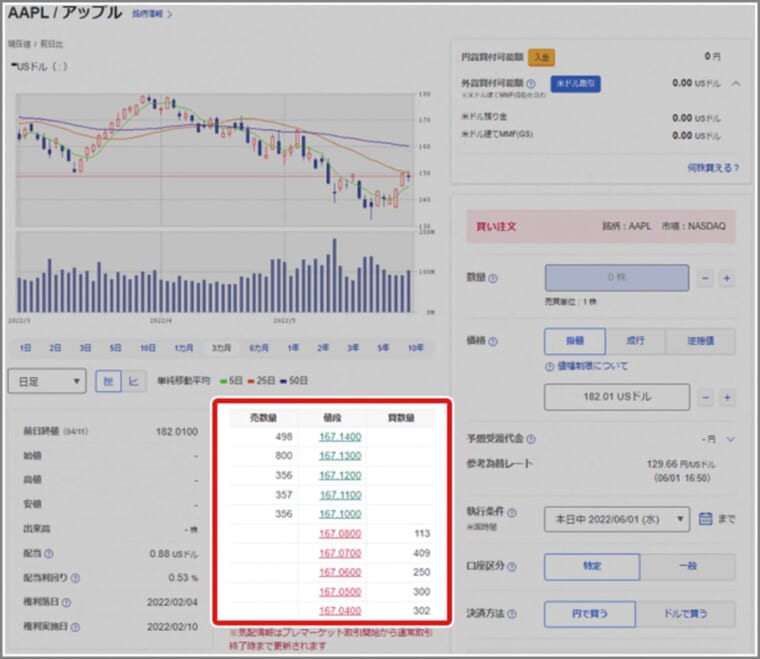Increase quantity with the plus button
Screen dimensions: 760x659
pos(727,278)
